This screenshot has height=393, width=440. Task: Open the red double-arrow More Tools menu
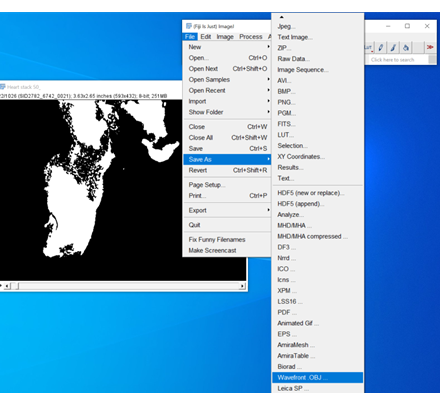[x=430, y=47]
